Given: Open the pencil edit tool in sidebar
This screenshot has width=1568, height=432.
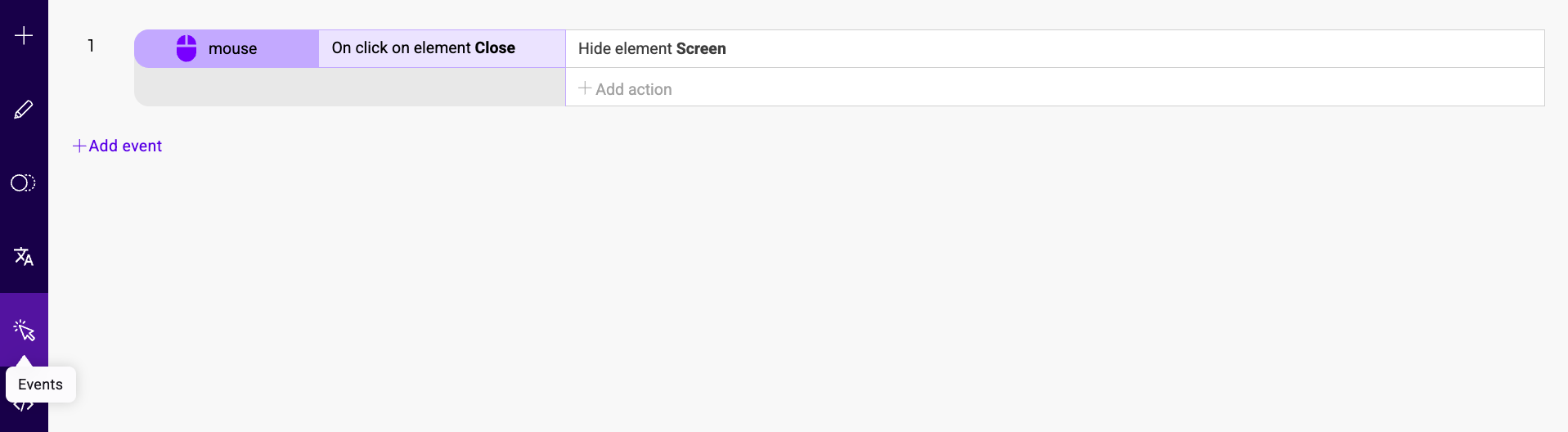Looking at the screenshot, I should click(24, 110).
